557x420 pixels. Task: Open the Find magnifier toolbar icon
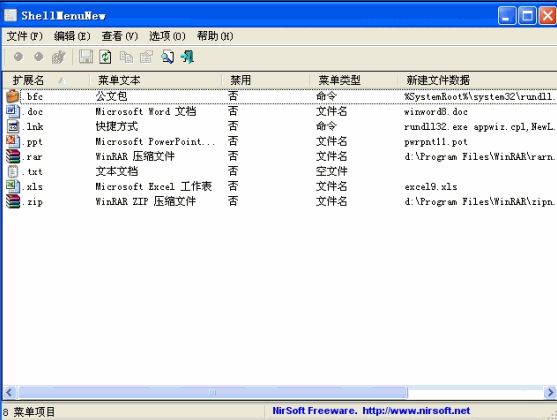[168, 57]
